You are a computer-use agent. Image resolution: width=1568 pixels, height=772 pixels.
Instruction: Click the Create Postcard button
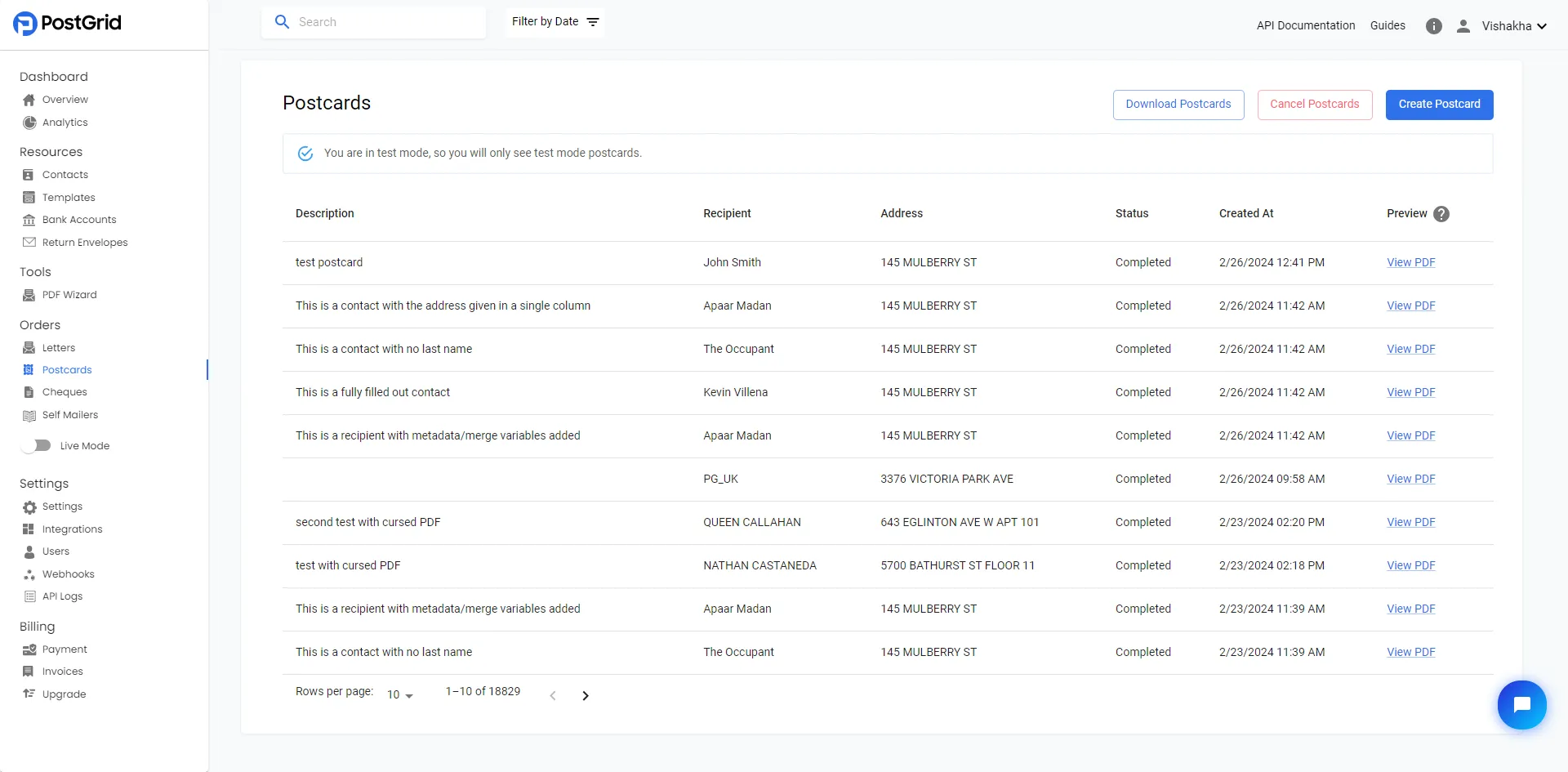coord(1439,105)
